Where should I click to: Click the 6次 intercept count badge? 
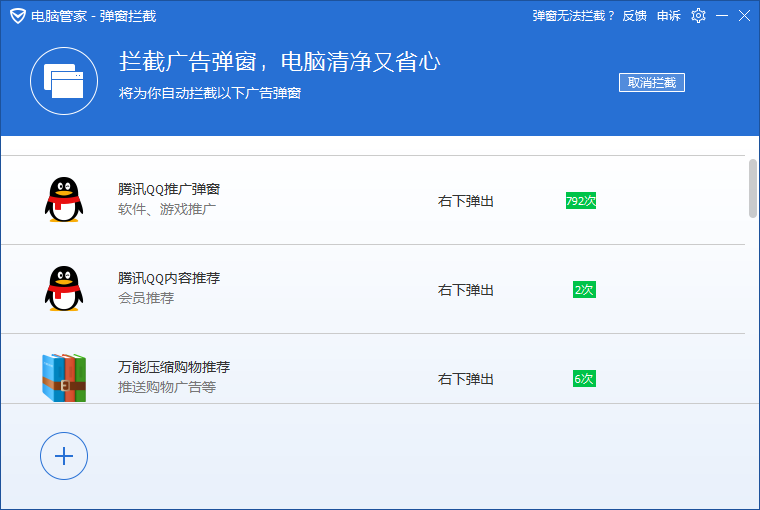(584, 379)
